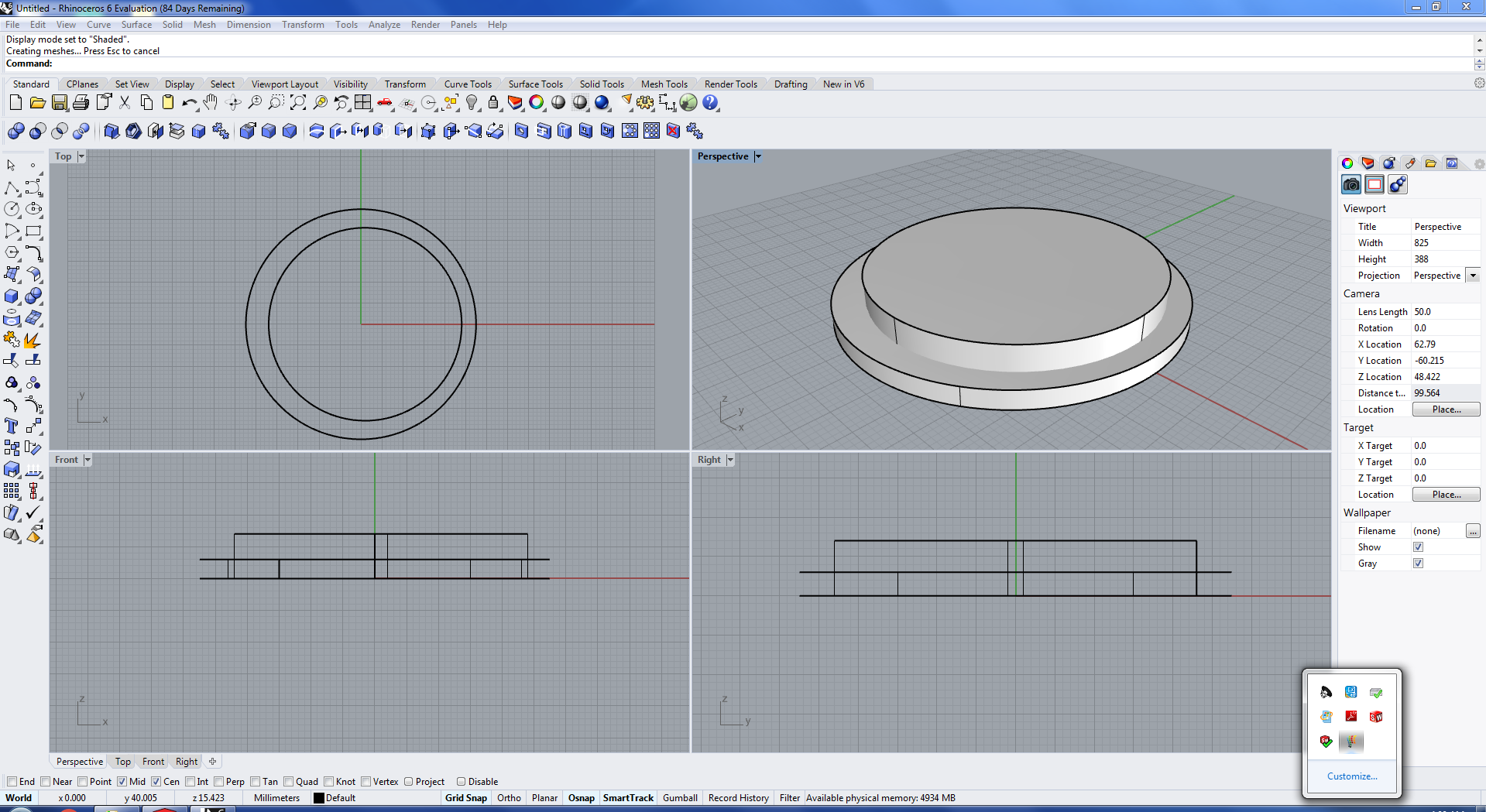
Task: Click the Lens Length value field
Action: point(1444,312)
